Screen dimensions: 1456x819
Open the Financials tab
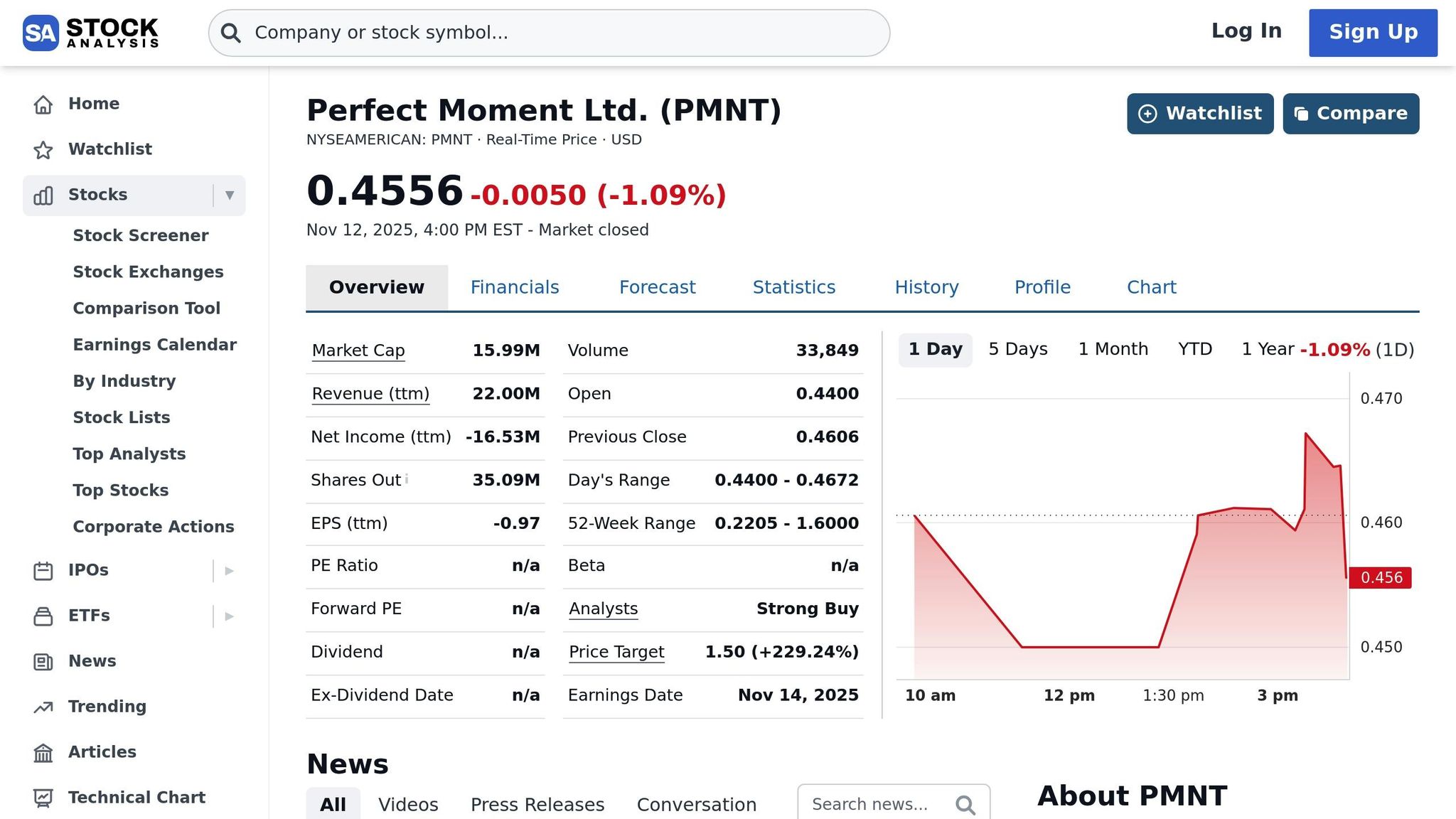click(515, 287)
